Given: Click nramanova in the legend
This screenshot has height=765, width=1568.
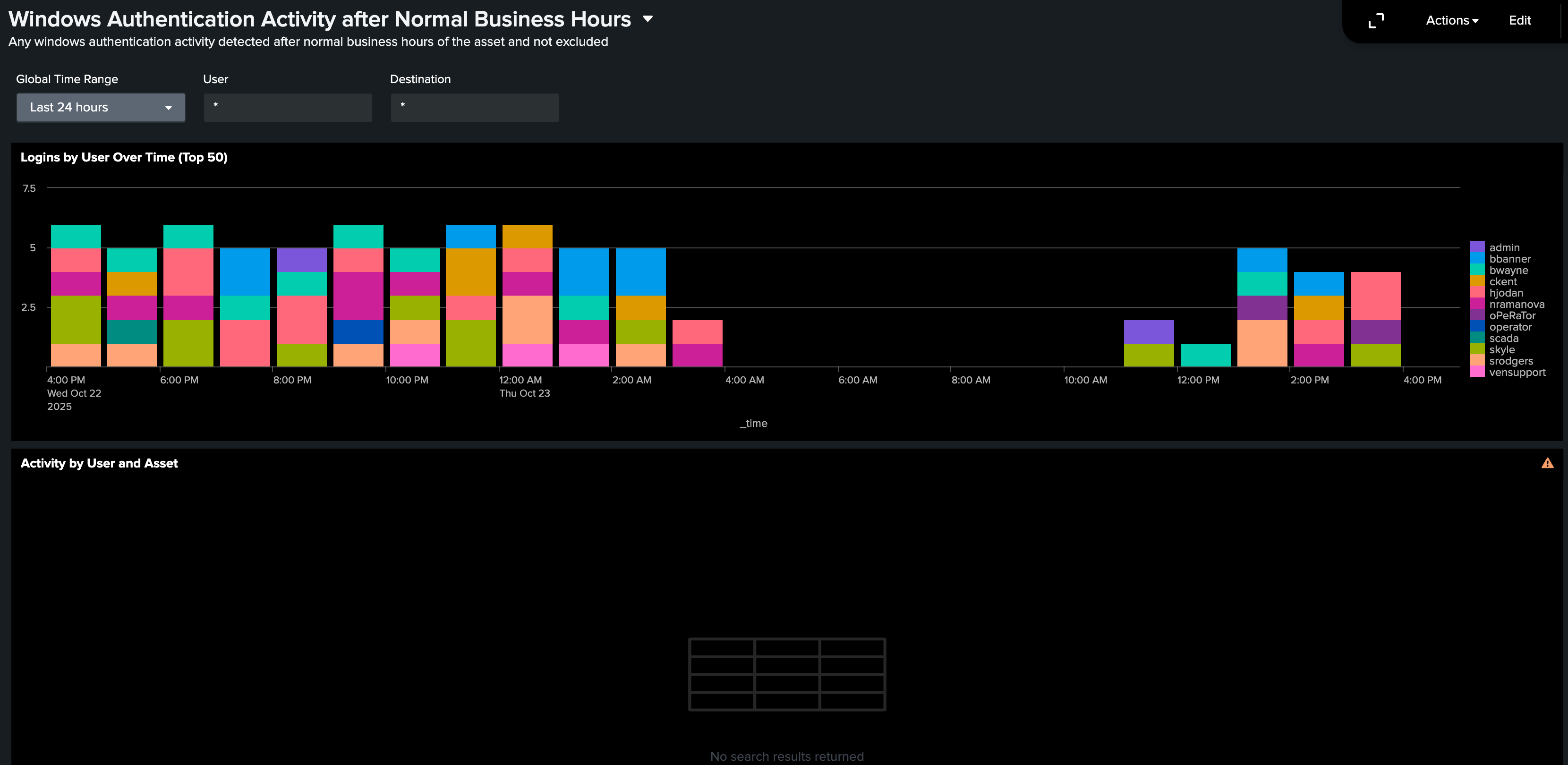Looking at the screenshot, I should pos(1516,304).
